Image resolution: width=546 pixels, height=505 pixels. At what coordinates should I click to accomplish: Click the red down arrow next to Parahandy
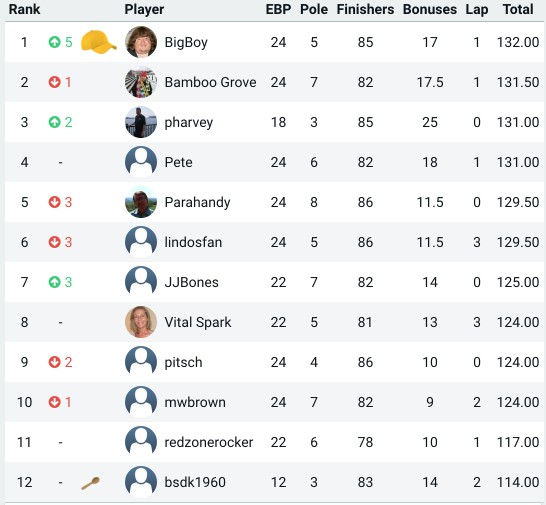pos(54,202)
